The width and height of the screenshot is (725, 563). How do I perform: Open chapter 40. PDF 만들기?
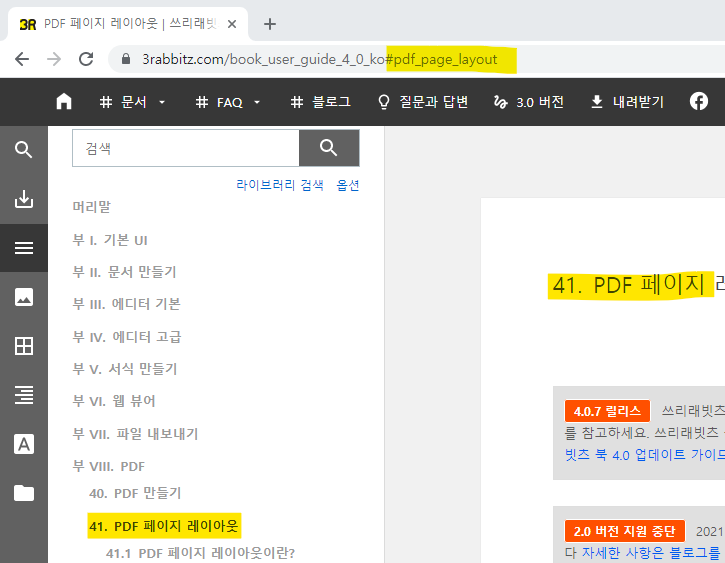(x=135, y=493)
